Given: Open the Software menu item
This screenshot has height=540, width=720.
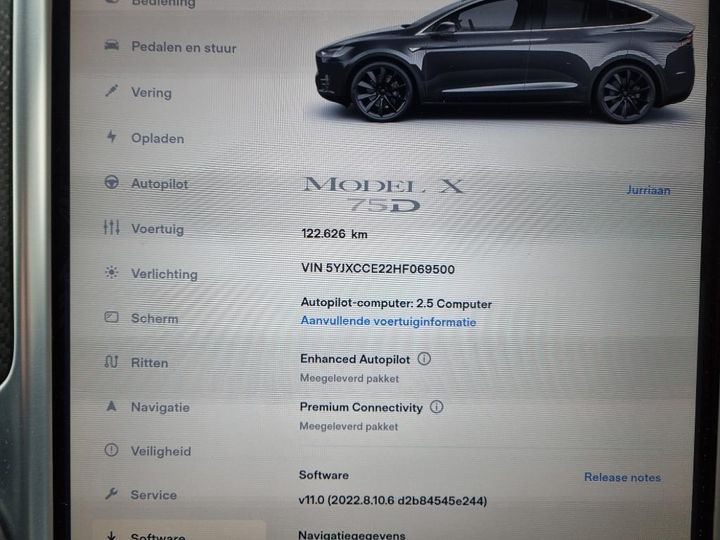Looking at the screenshot, I should [179, 533].
